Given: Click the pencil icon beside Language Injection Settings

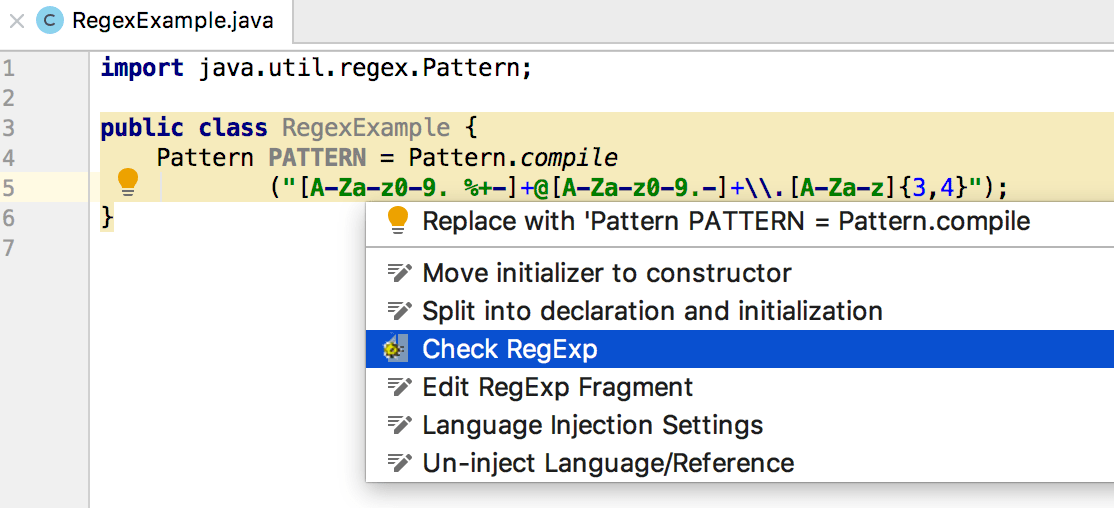Looking at the screenshot, I should (399, 425).
